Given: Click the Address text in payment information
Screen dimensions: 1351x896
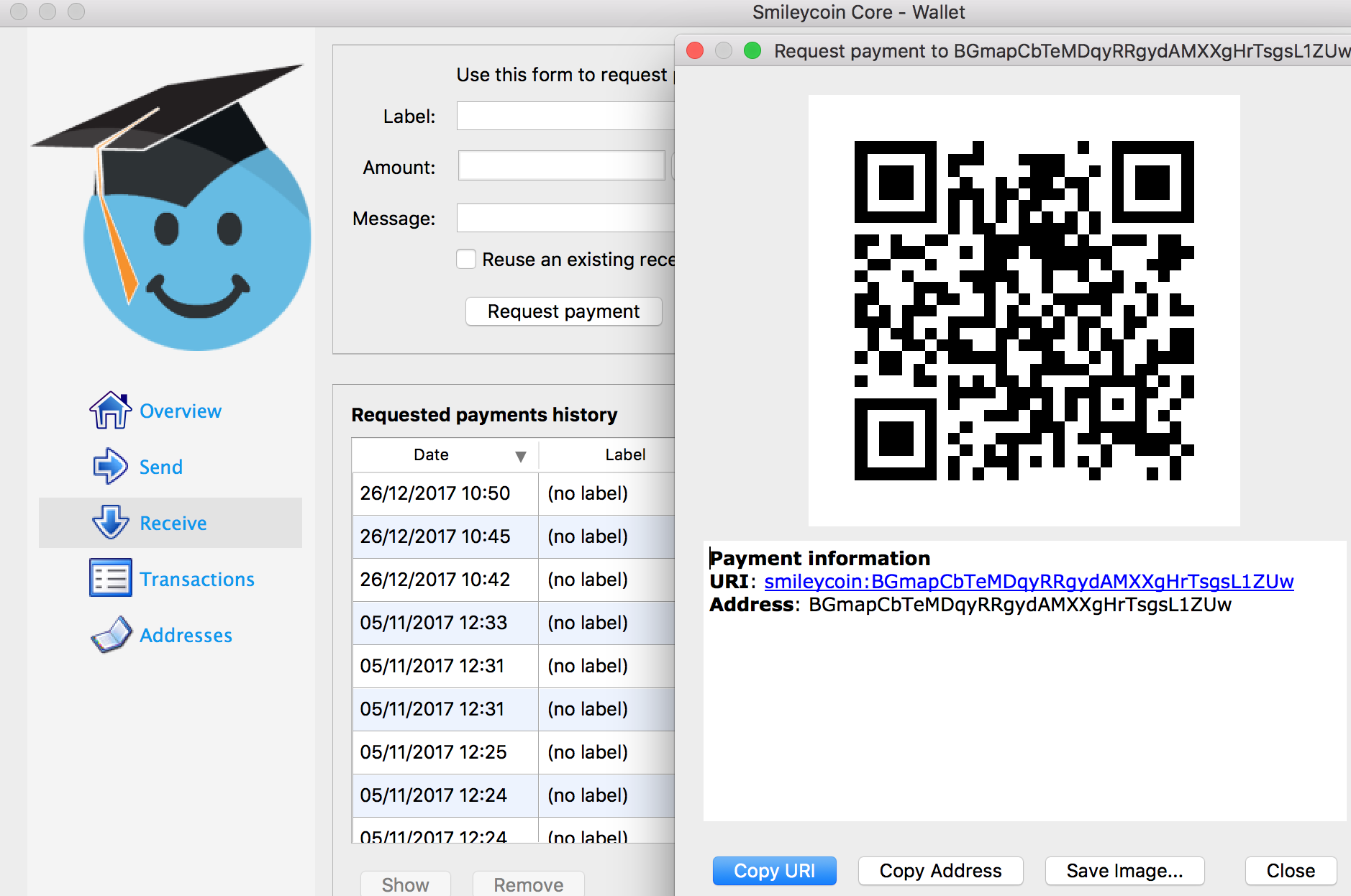Looking at the screenshot, I should click(x=1020, y=604).
